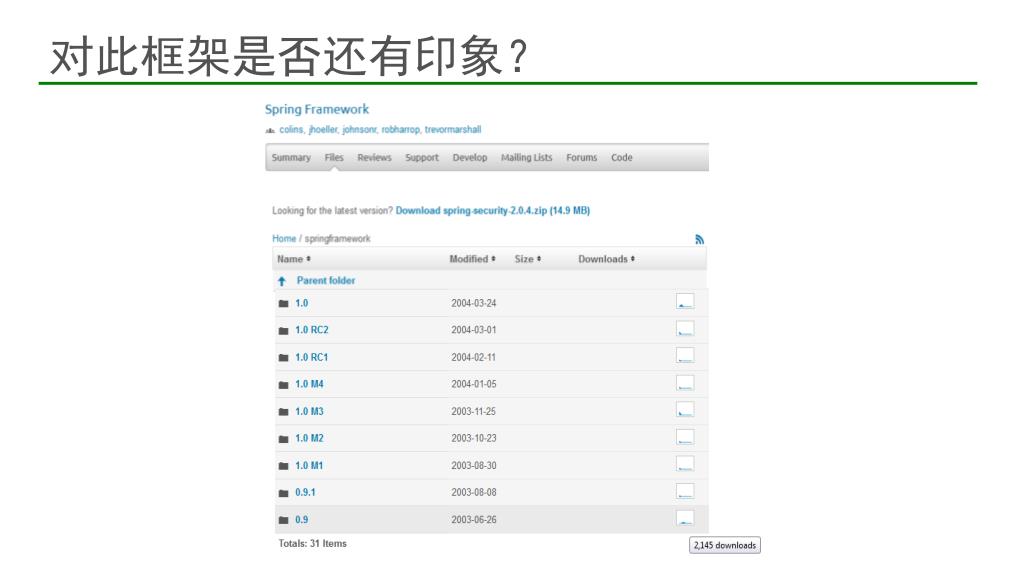Open the robharrop member profile link
1024x576 pixels.
point(400,130)
